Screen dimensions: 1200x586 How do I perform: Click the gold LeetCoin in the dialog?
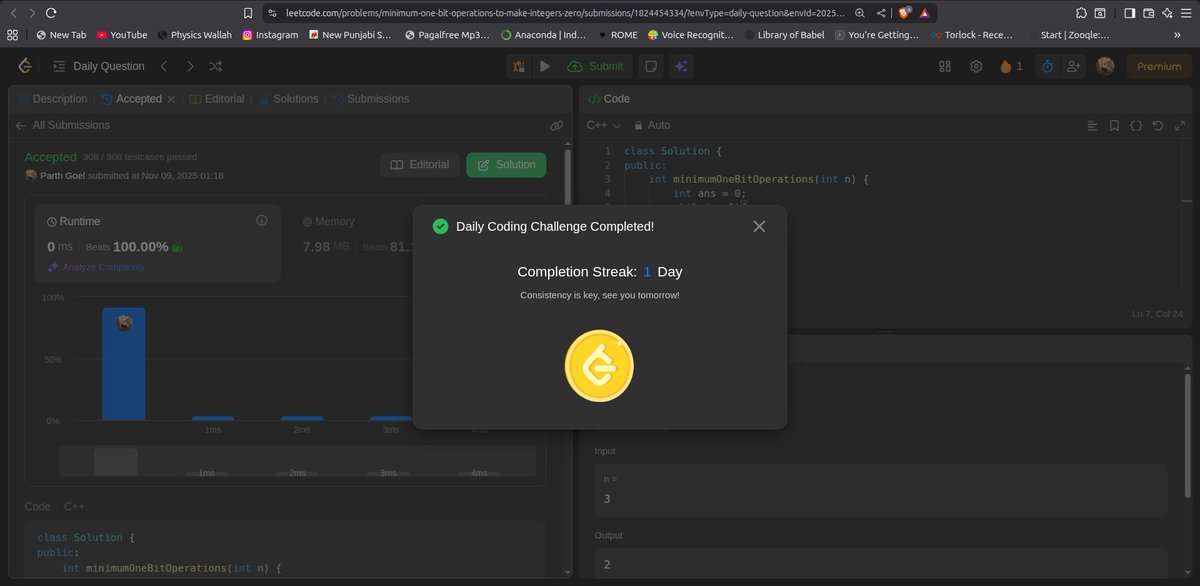pos(599,365)
